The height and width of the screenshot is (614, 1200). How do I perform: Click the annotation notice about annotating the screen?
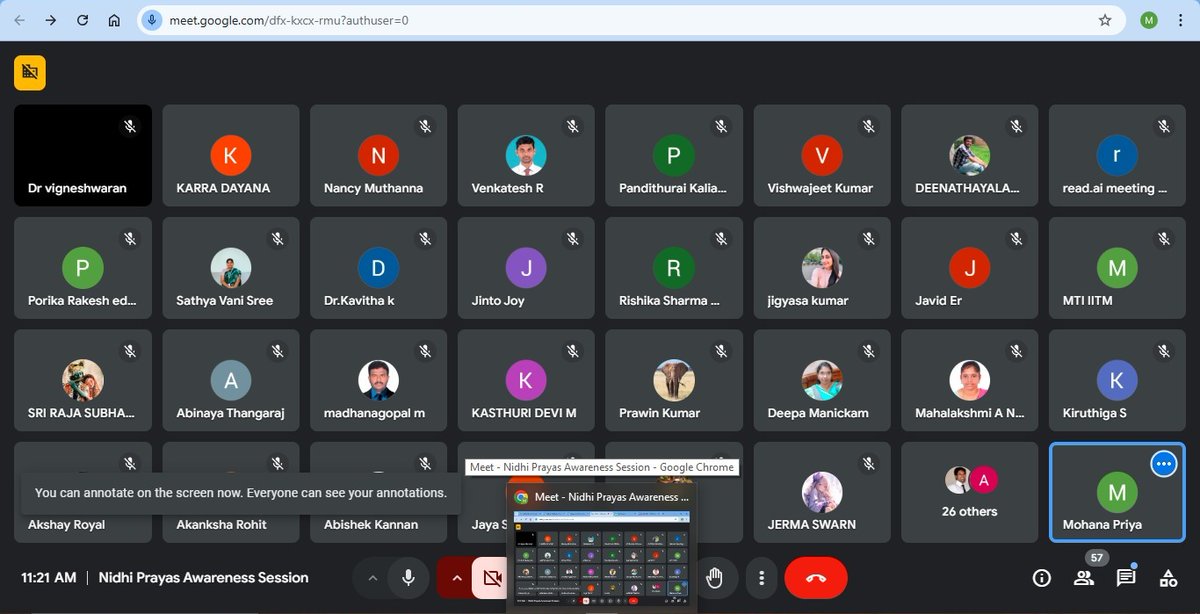[241, 493]
